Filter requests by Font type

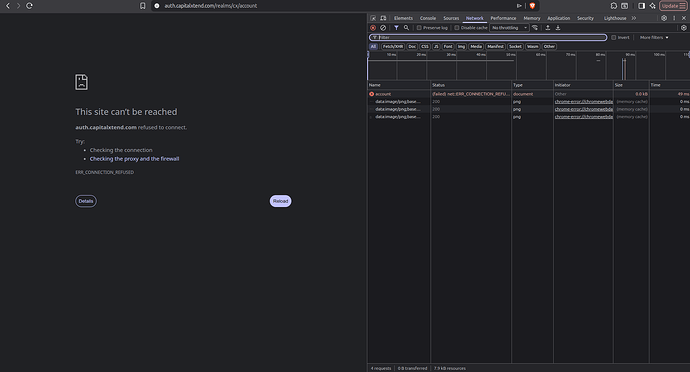448,46
